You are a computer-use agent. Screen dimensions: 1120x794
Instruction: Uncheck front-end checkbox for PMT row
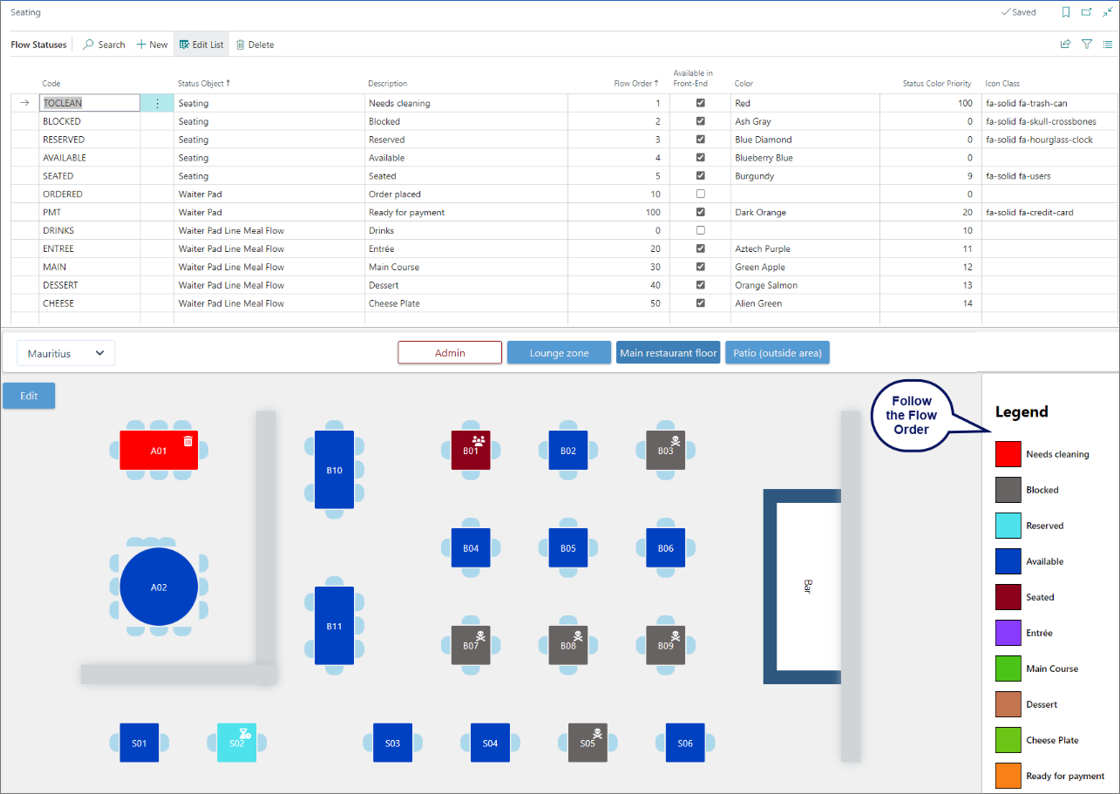pos(700,212)
